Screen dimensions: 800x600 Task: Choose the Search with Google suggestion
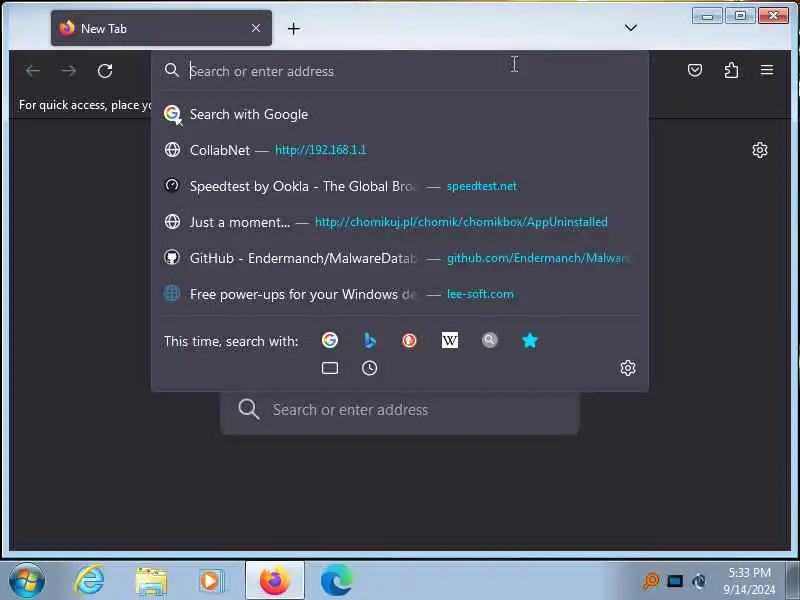pos(399,114)
